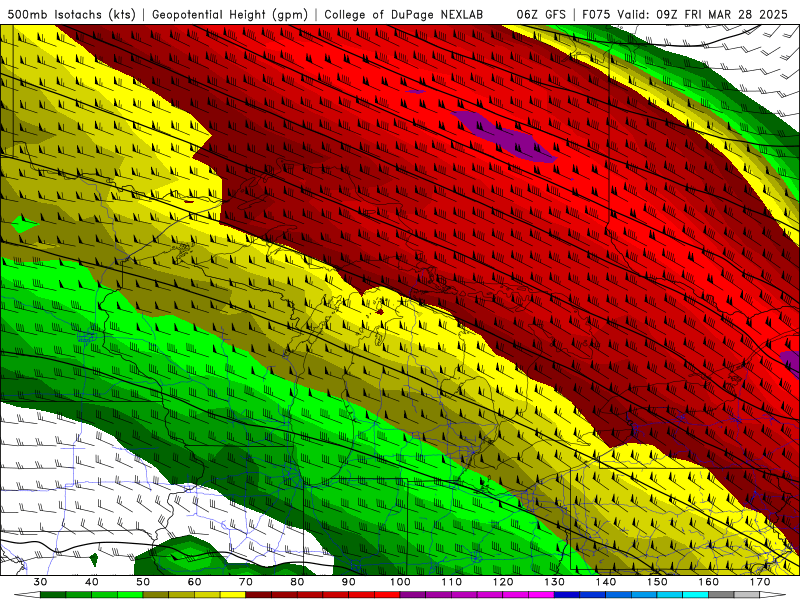Select the cyan swatch left of 160
The height and width of the screenshot is (600, 800).
tap(695, 595)
